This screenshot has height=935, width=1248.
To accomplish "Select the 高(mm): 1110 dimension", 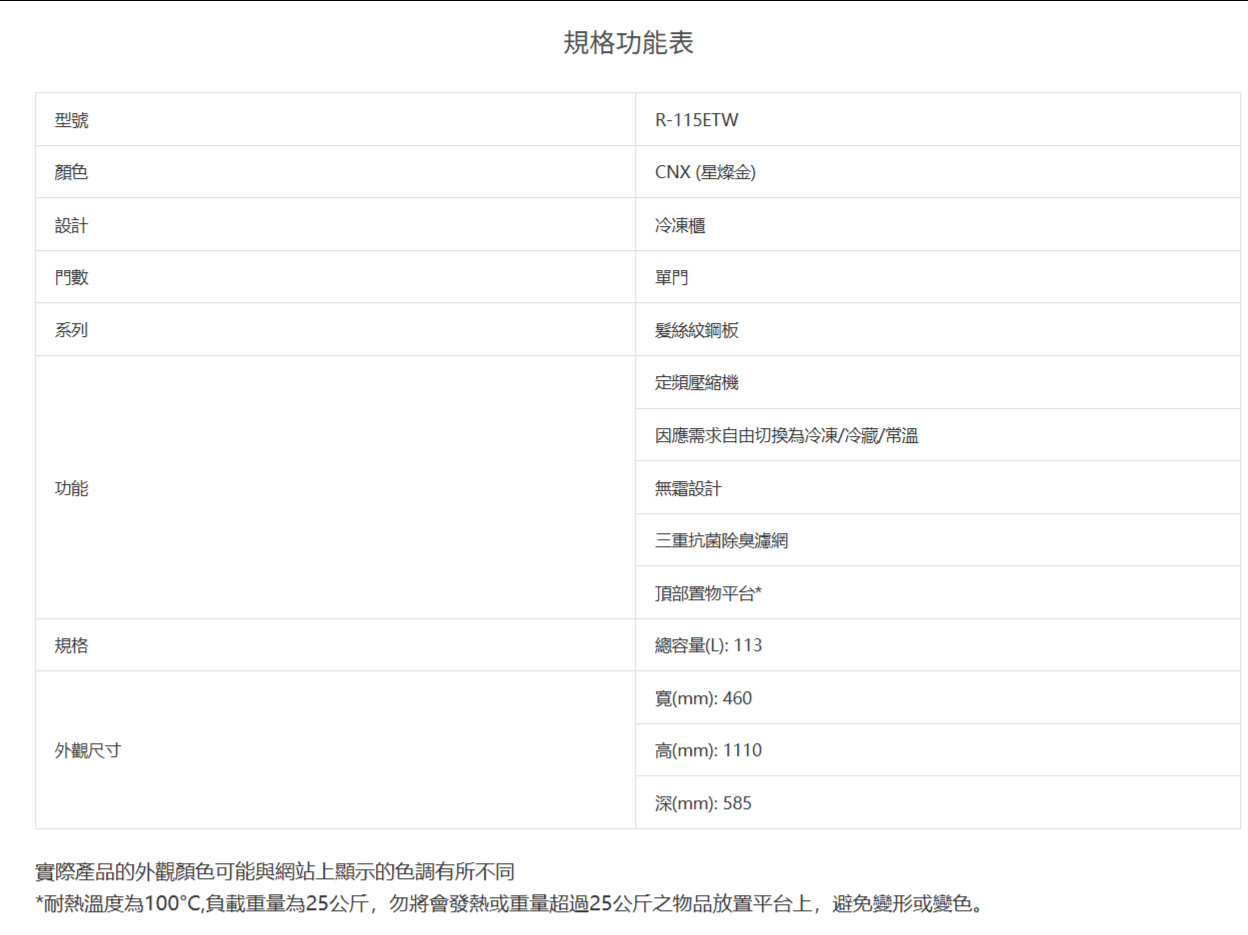I will coord(708,750).
